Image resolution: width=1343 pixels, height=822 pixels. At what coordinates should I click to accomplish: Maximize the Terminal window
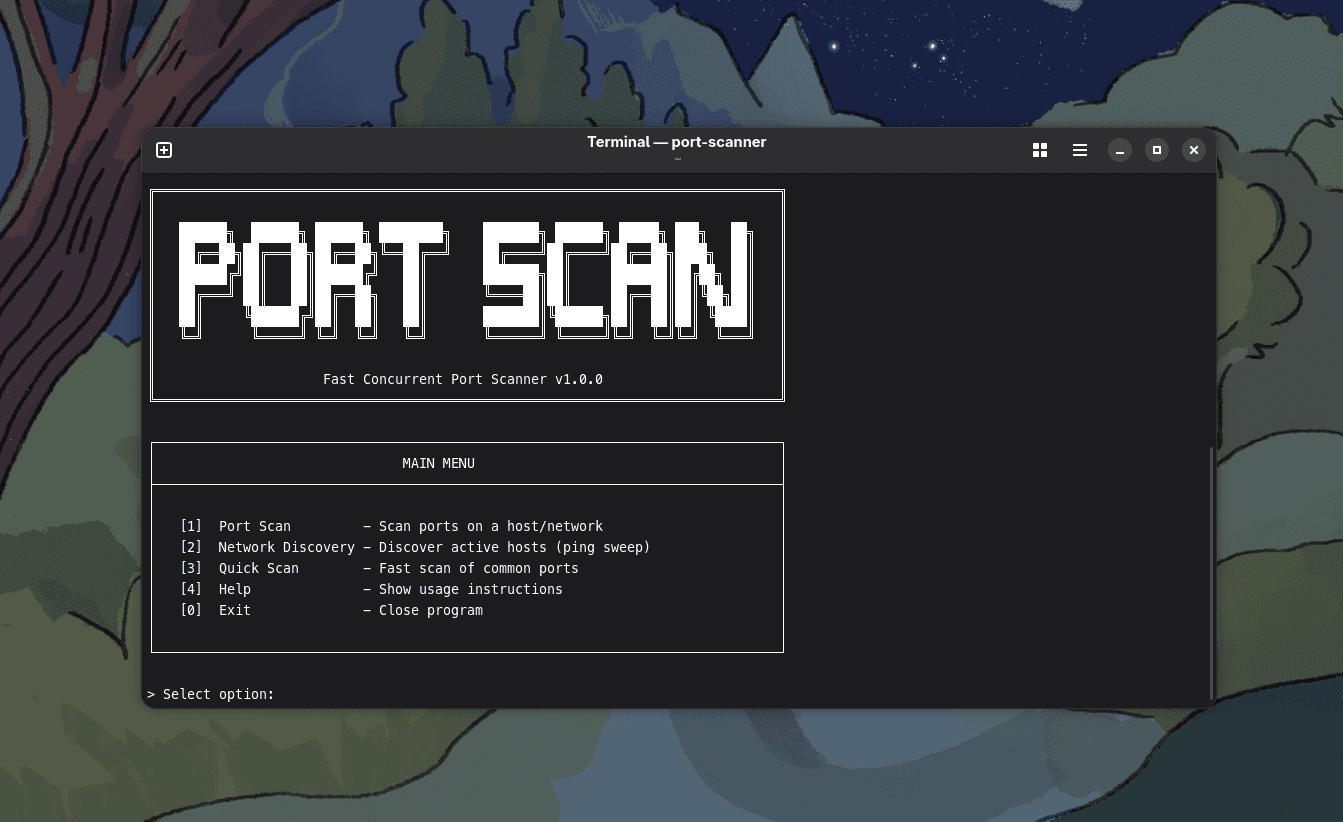[x=1156, y=150]
